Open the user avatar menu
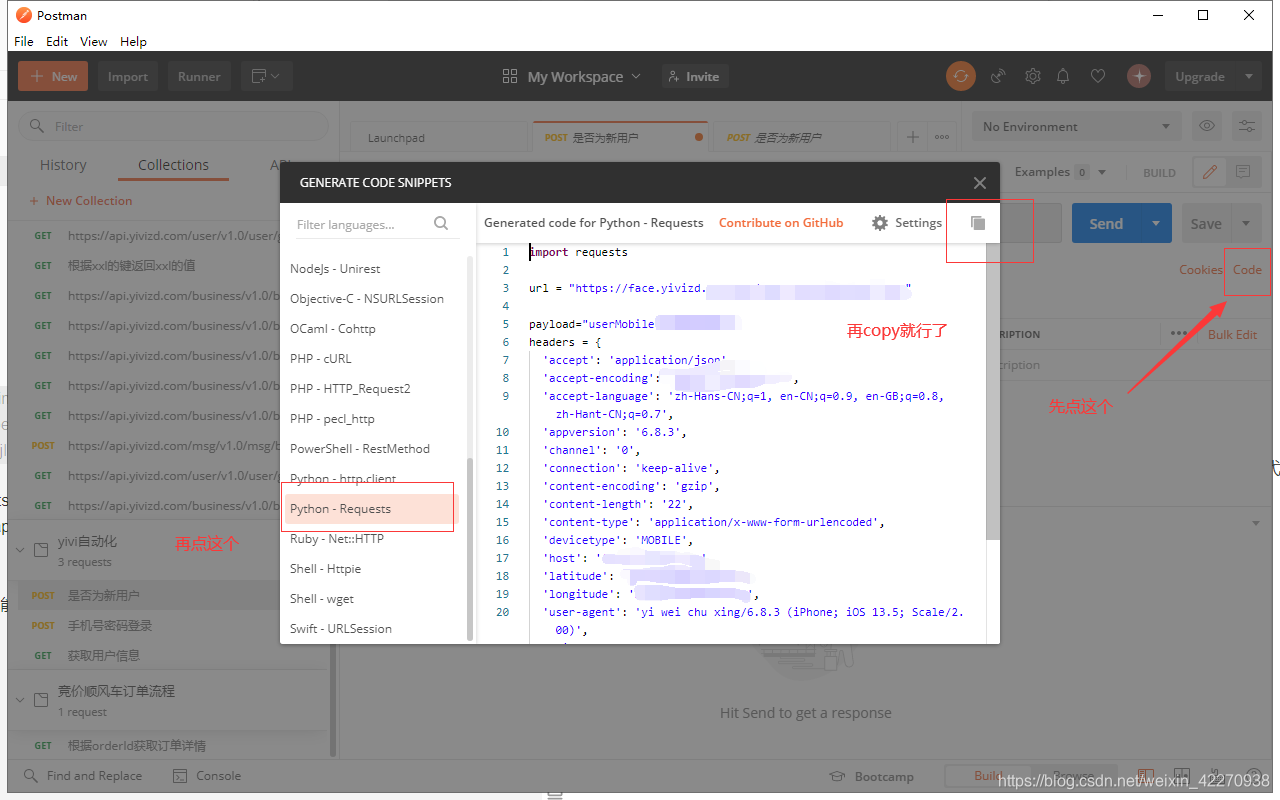Viewport: 1280px width, 800px height. [x=1139, y=76]
